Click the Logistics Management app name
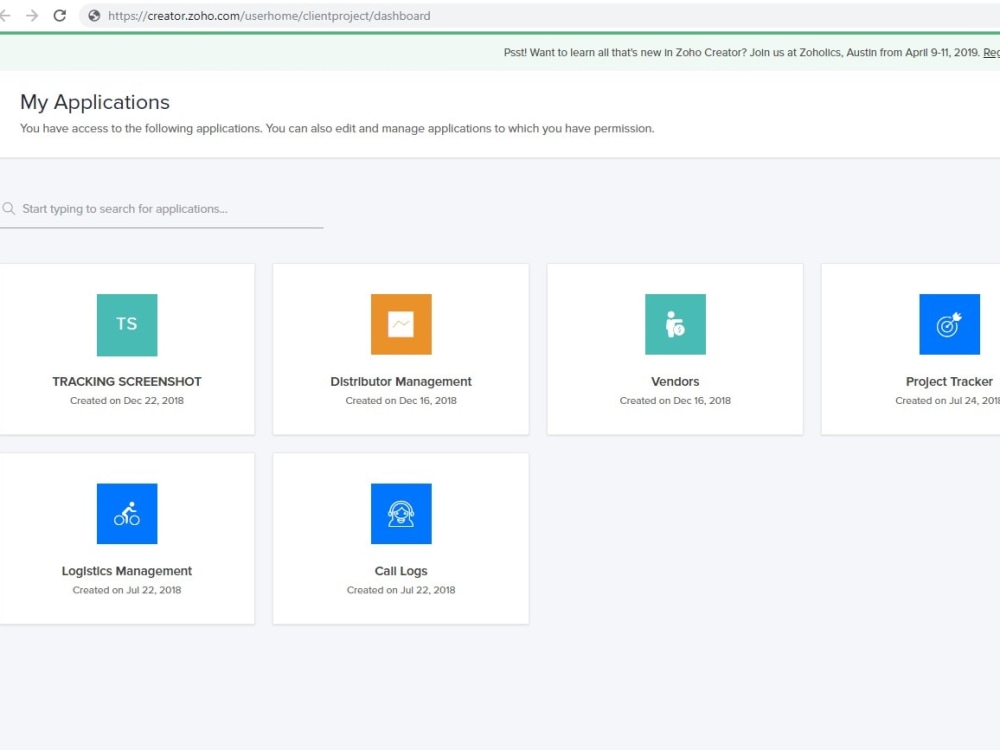Screen dimensions: 1000x750 click(126, 571)
